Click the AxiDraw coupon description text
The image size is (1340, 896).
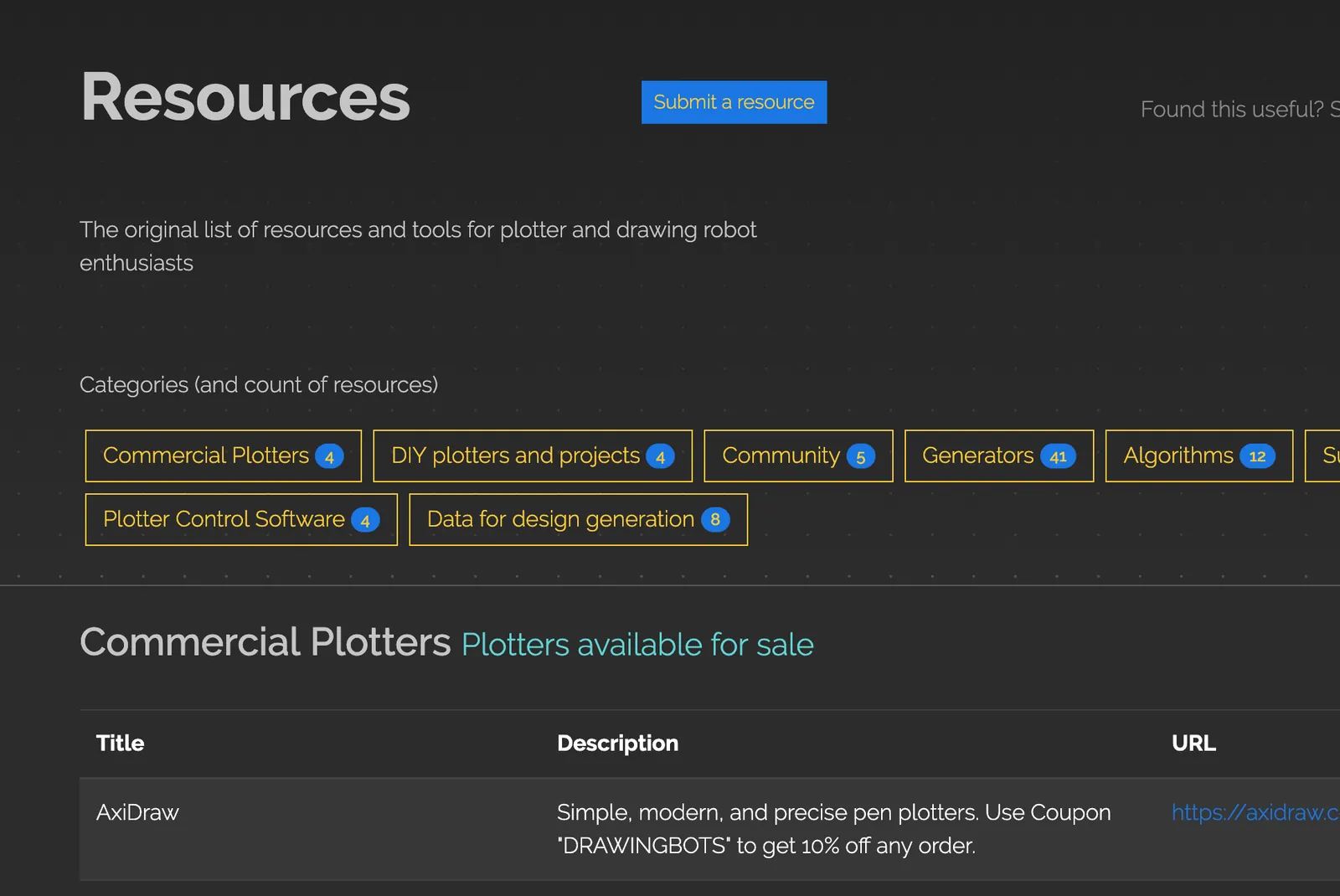(x=833, y=829)
